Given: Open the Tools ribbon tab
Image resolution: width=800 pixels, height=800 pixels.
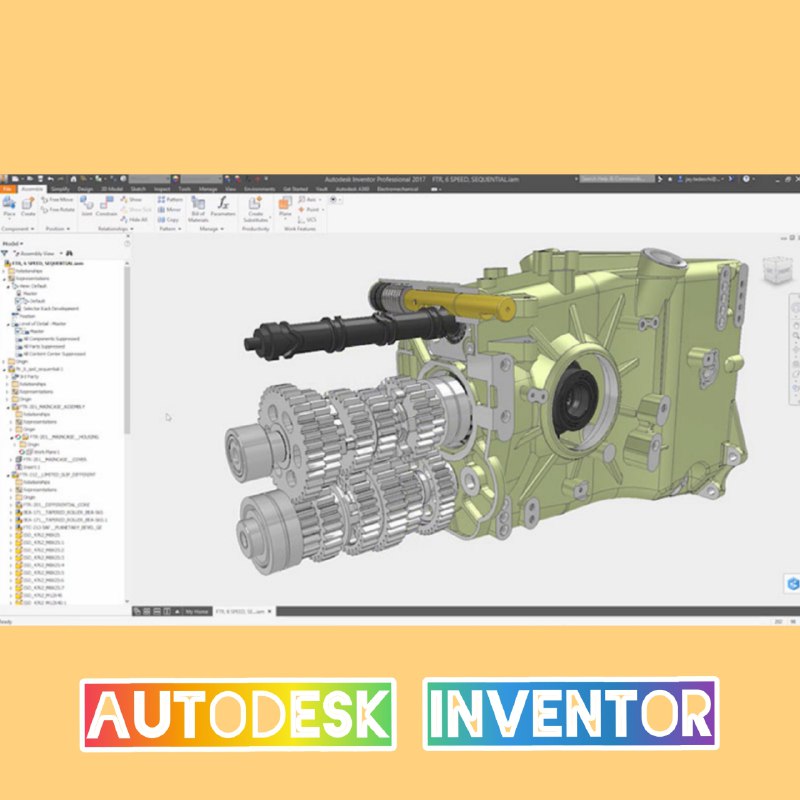Looking at the screenshot, I should click(184, 189).
